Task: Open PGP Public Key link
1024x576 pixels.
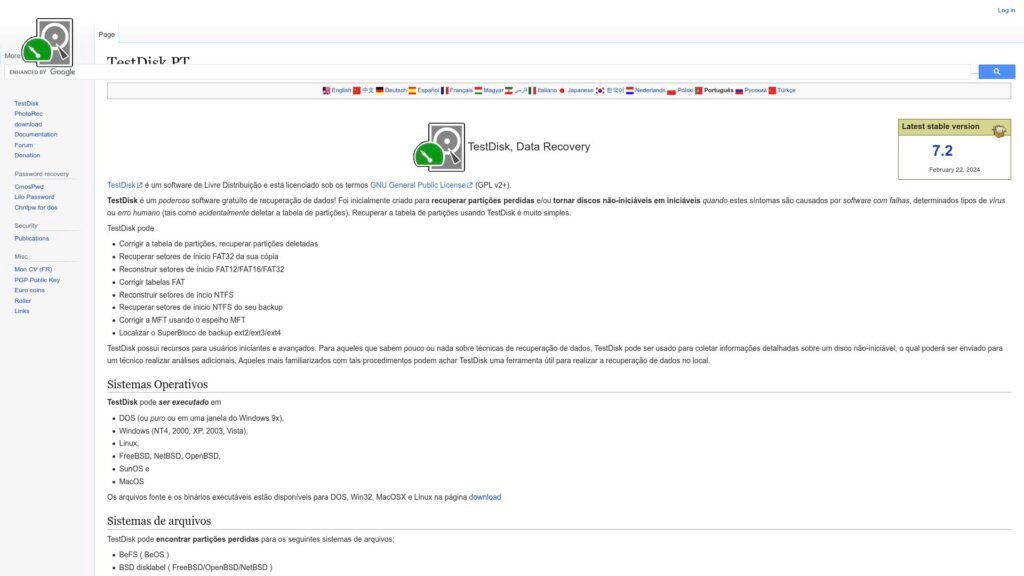Action: (37, 280)
